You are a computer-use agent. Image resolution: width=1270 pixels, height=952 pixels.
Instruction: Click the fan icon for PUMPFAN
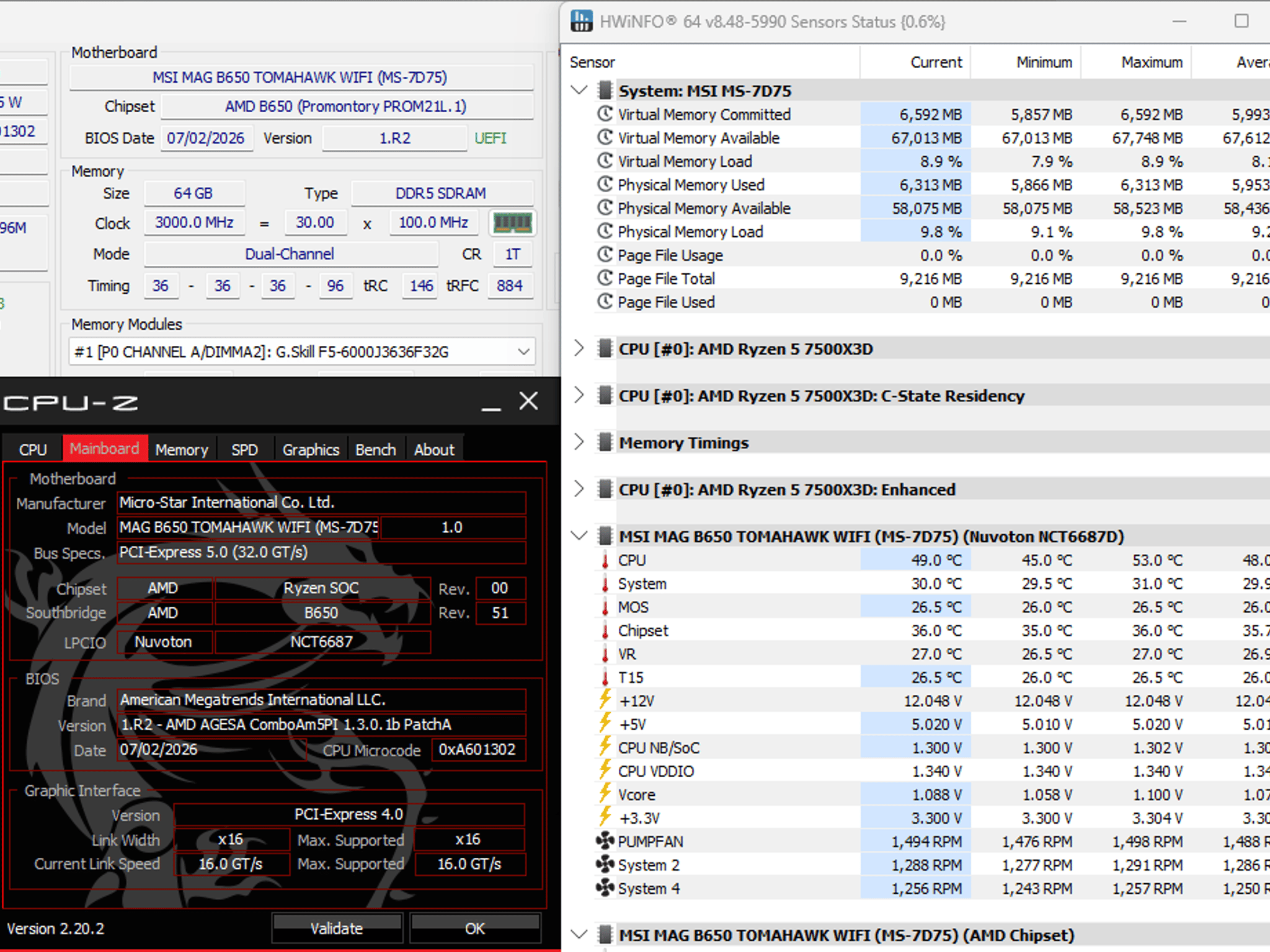click(x=605, y=841)
